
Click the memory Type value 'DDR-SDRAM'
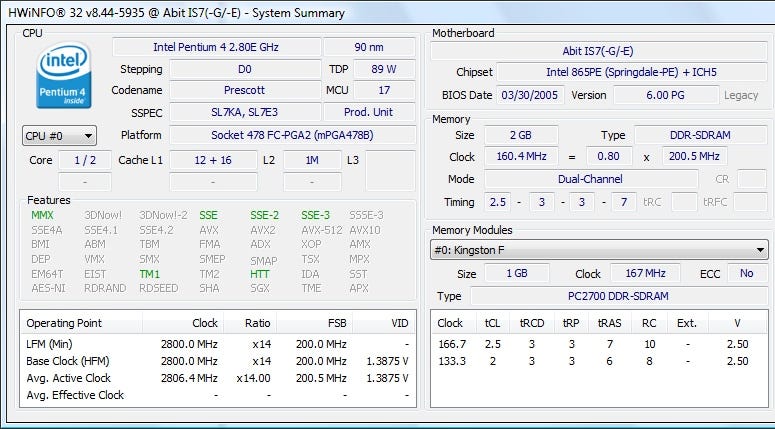pyautogui.click(x=700, y=135)
